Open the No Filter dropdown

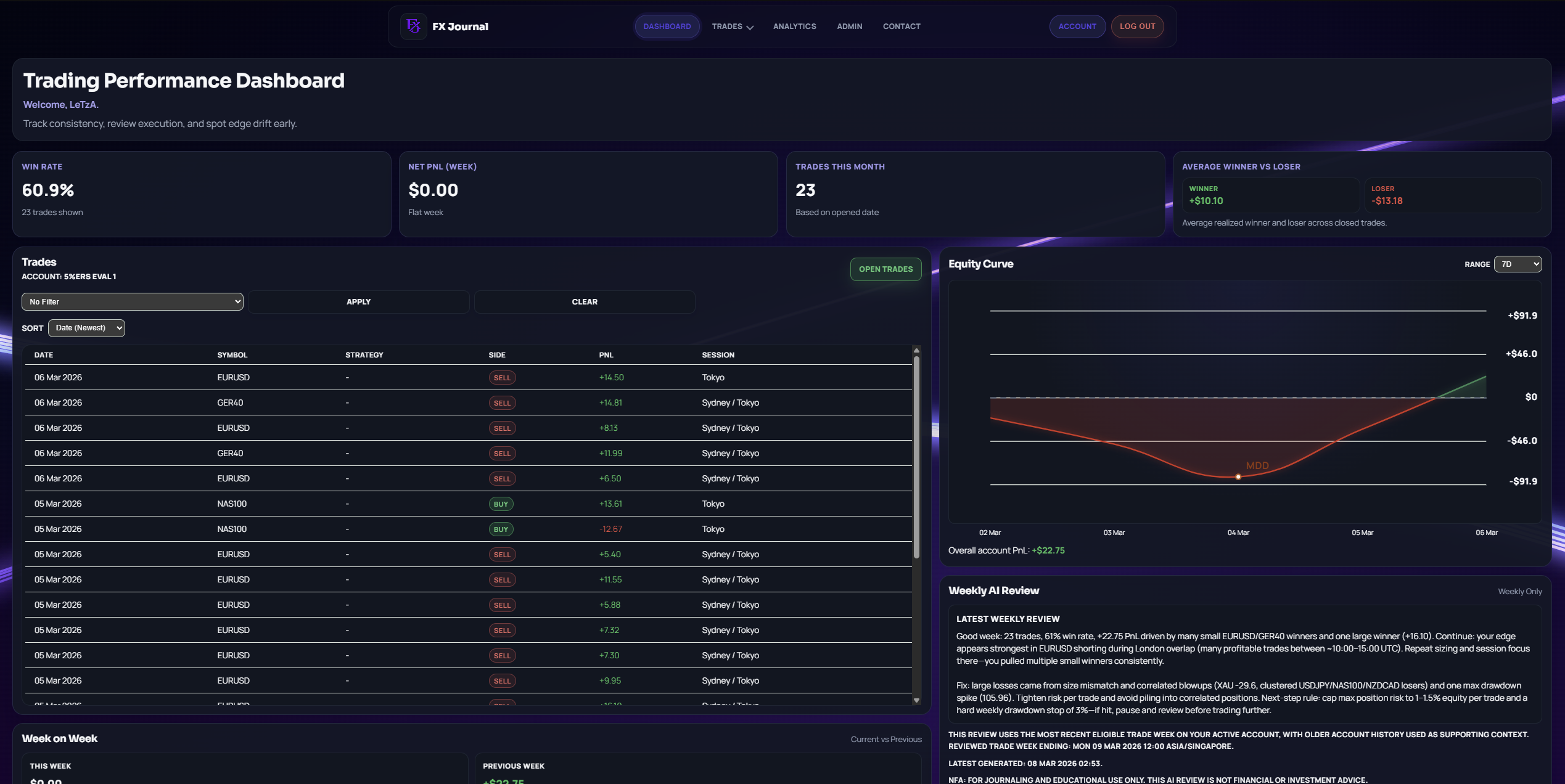tap(132, 301)
